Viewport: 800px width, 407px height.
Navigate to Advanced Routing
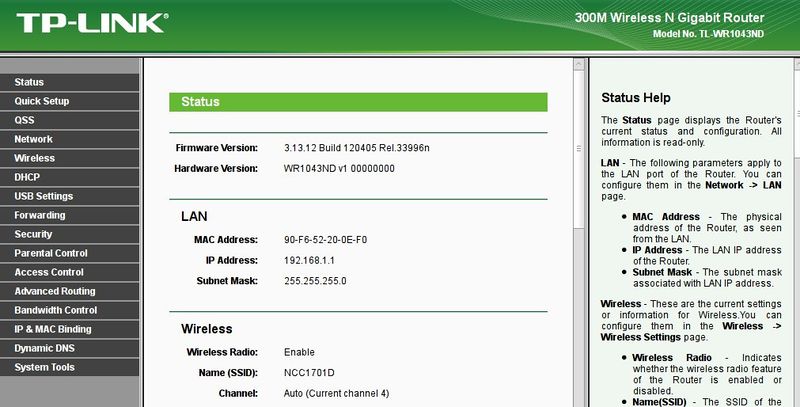pyautogui.click(x=55, y=291)
